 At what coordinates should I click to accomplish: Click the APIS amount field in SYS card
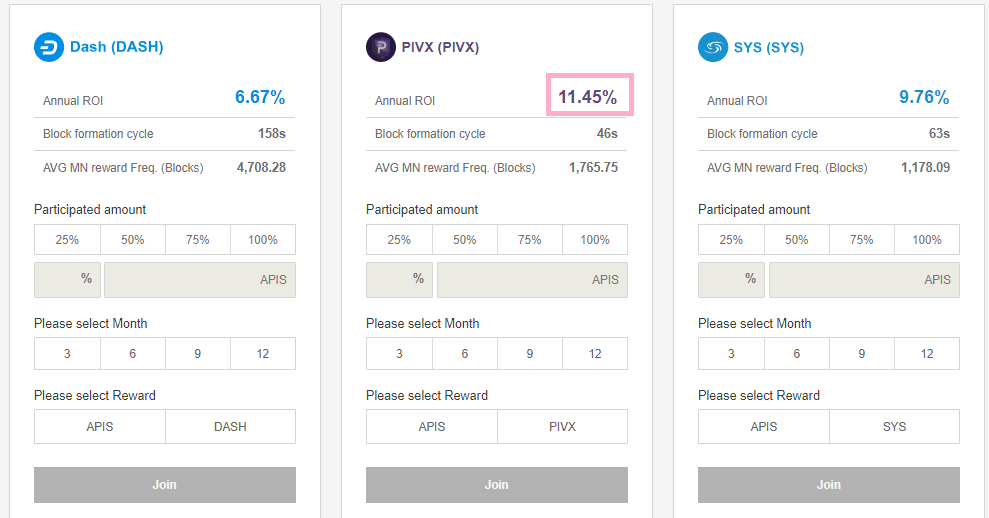[864, 280]
